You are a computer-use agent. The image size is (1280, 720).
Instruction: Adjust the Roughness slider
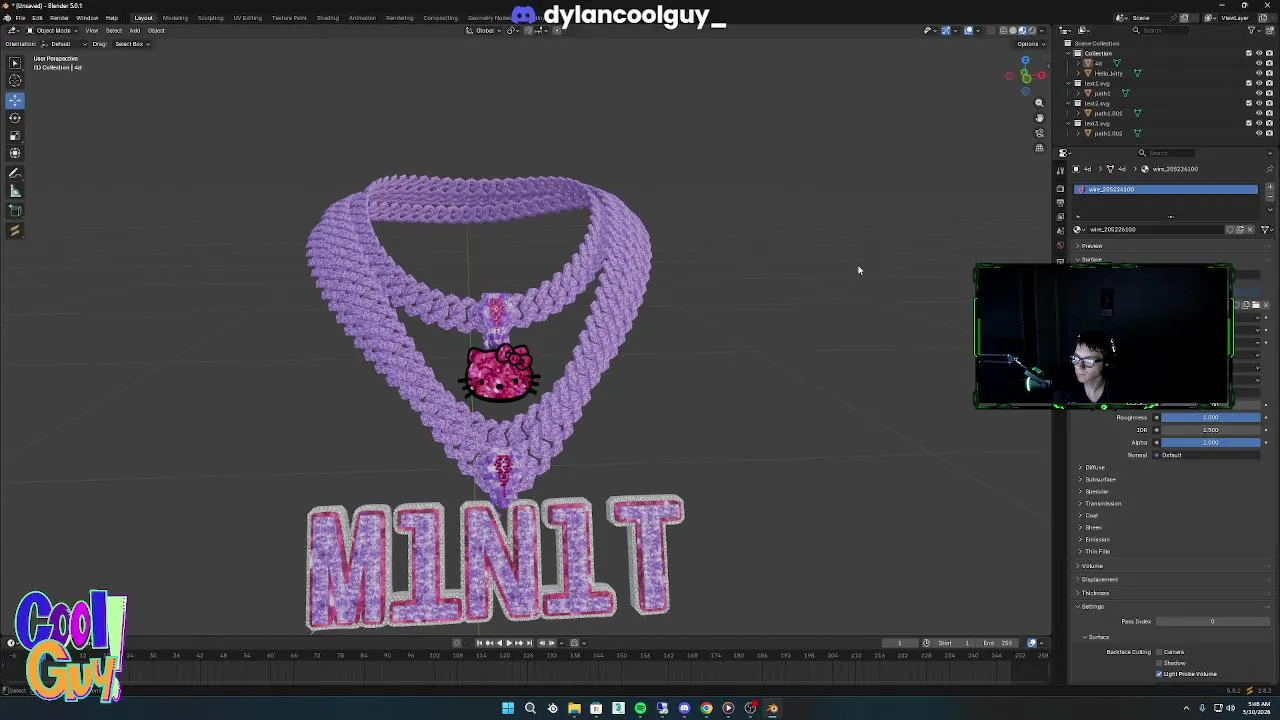click(x=1209, y=417)
